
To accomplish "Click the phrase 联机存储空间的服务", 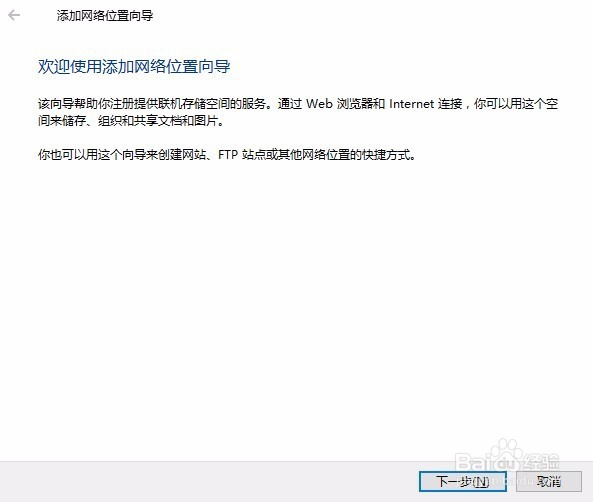I will pyautogui.click(x=212, y=104).
